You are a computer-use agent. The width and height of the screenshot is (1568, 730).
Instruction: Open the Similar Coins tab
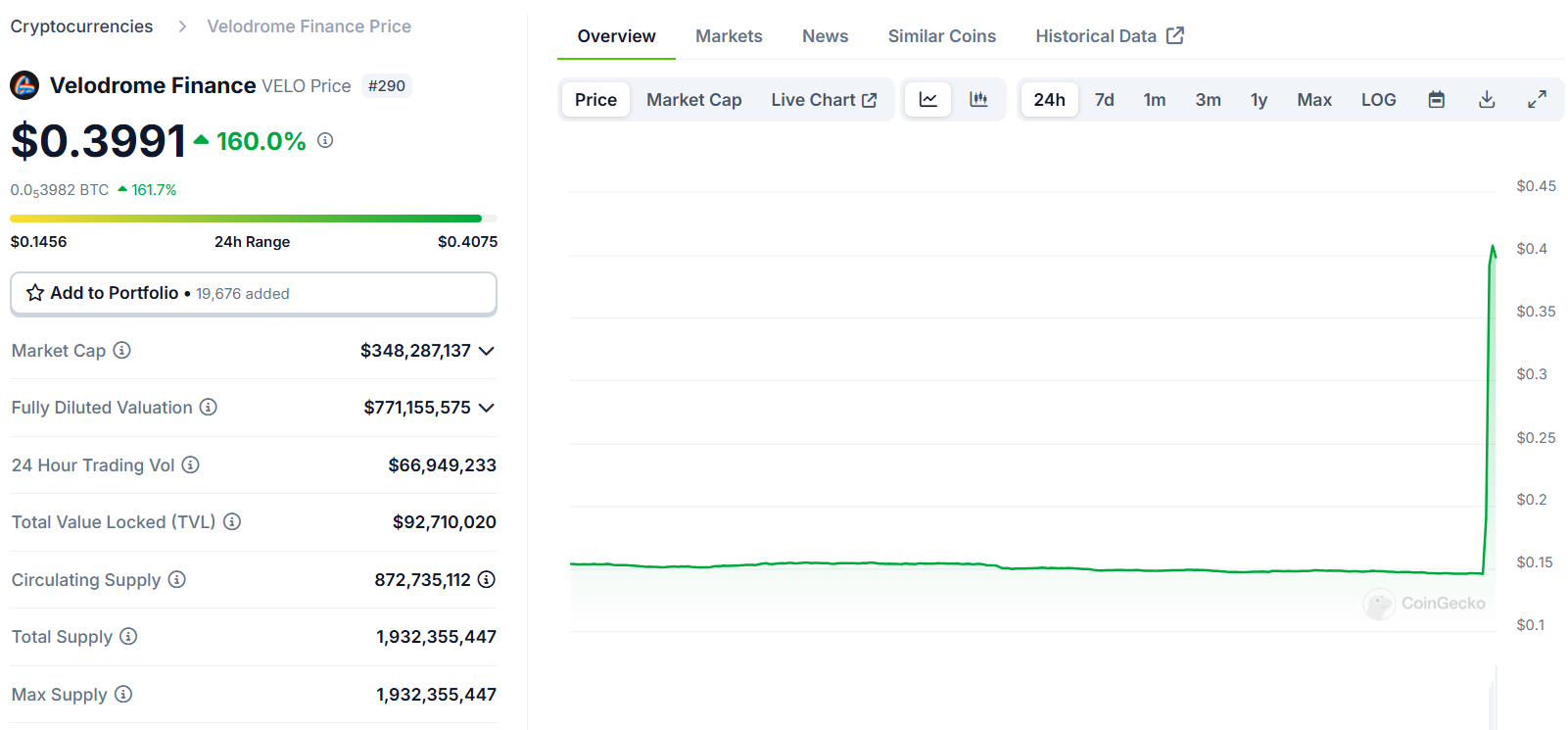point(942,36)
